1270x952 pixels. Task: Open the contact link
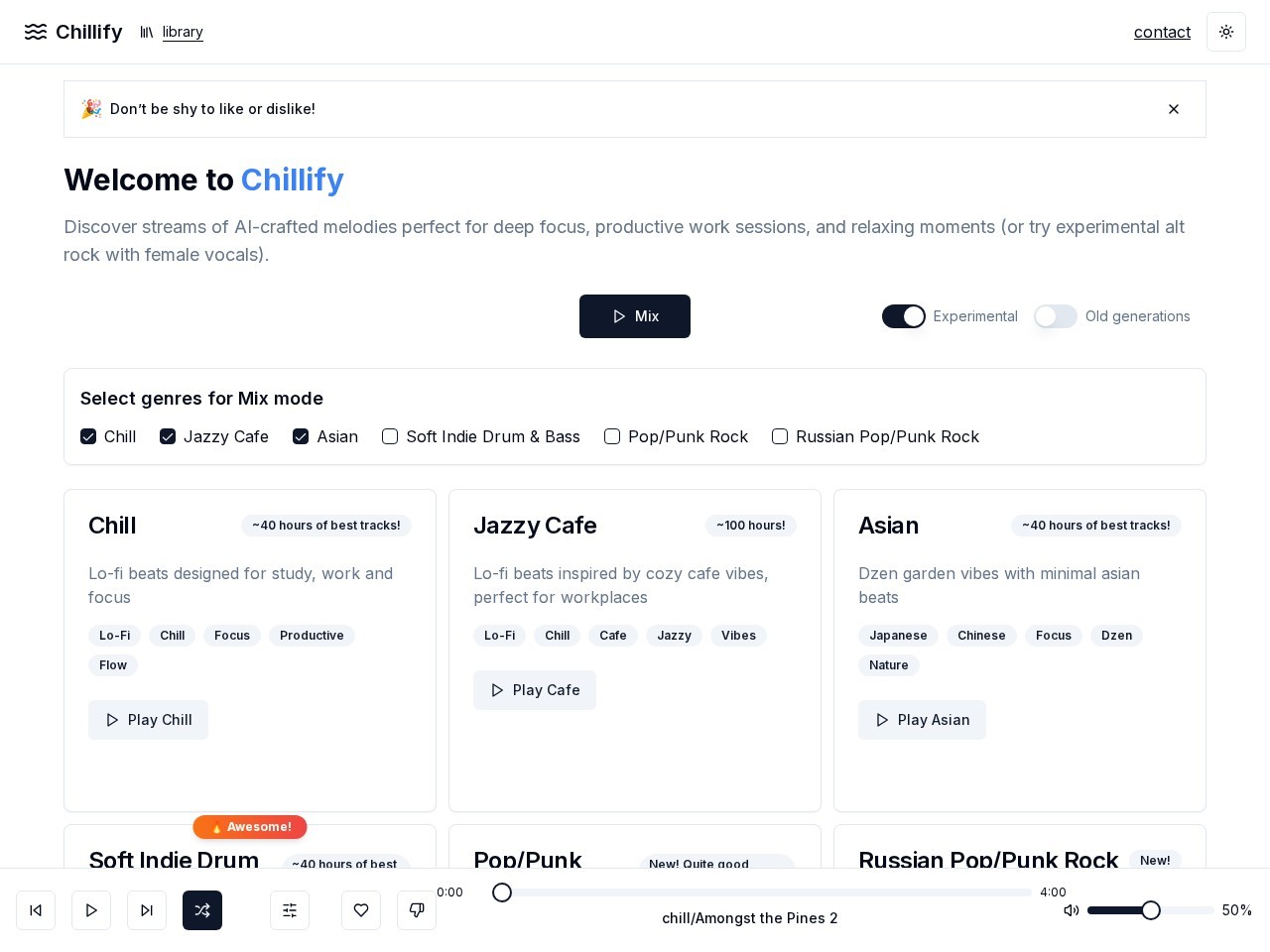pyautogui.click(x=1162, y=32)
